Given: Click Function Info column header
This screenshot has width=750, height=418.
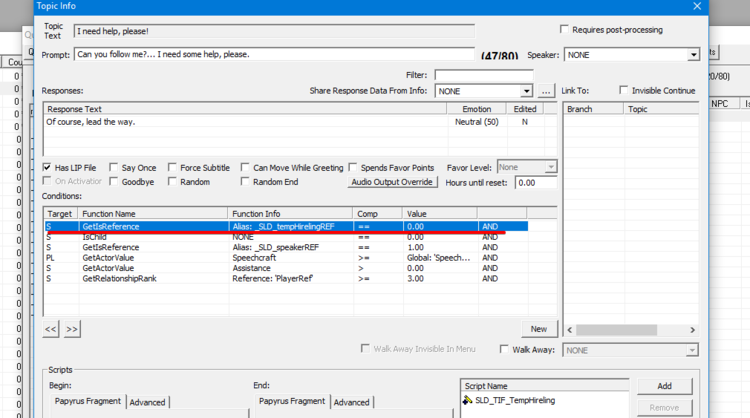Looking at the screenshot, I should [290, 214].
